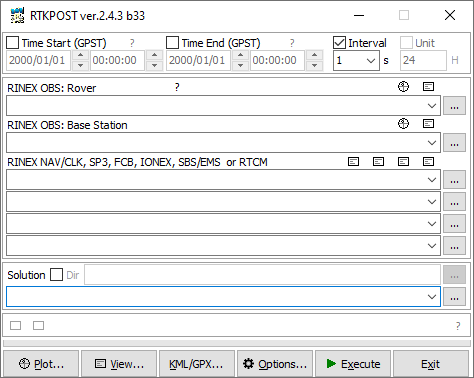
Task: Expand the RINEX OBS: Rover file dropdown
Action: [432, 106]
